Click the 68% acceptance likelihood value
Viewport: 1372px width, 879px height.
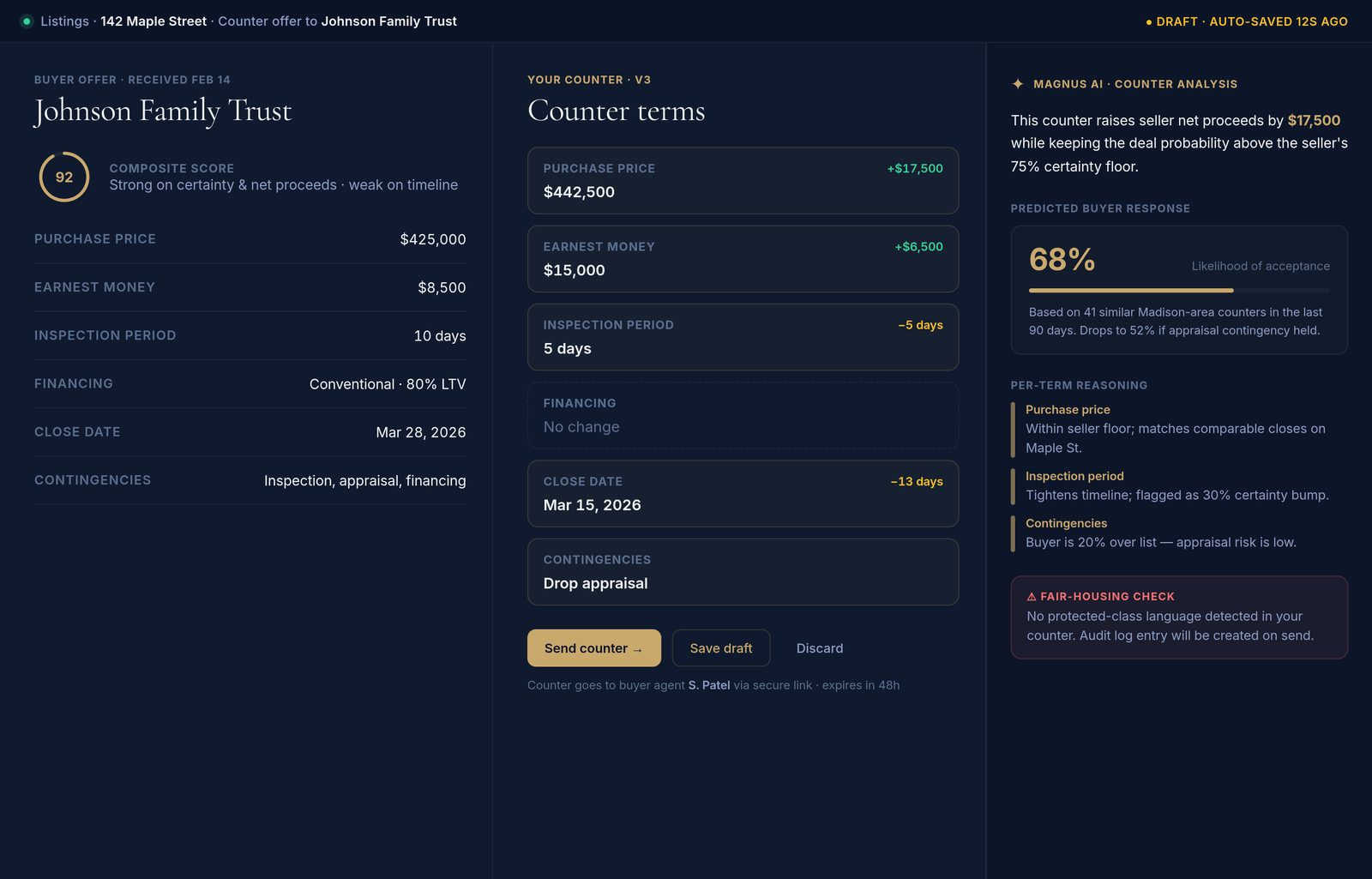click(x=1062, y=259)
